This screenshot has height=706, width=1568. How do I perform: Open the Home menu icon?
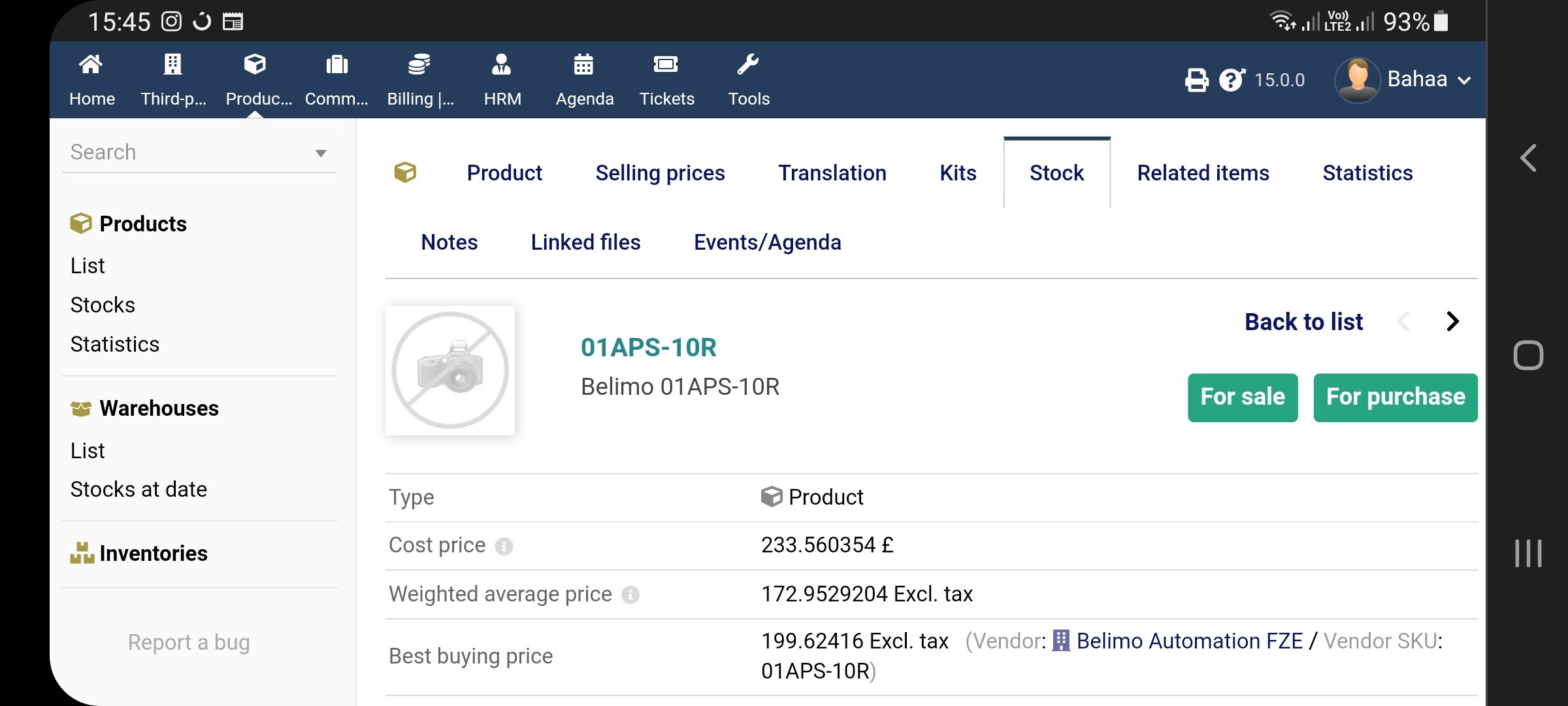pyautogui.click(x=91, y=65)
